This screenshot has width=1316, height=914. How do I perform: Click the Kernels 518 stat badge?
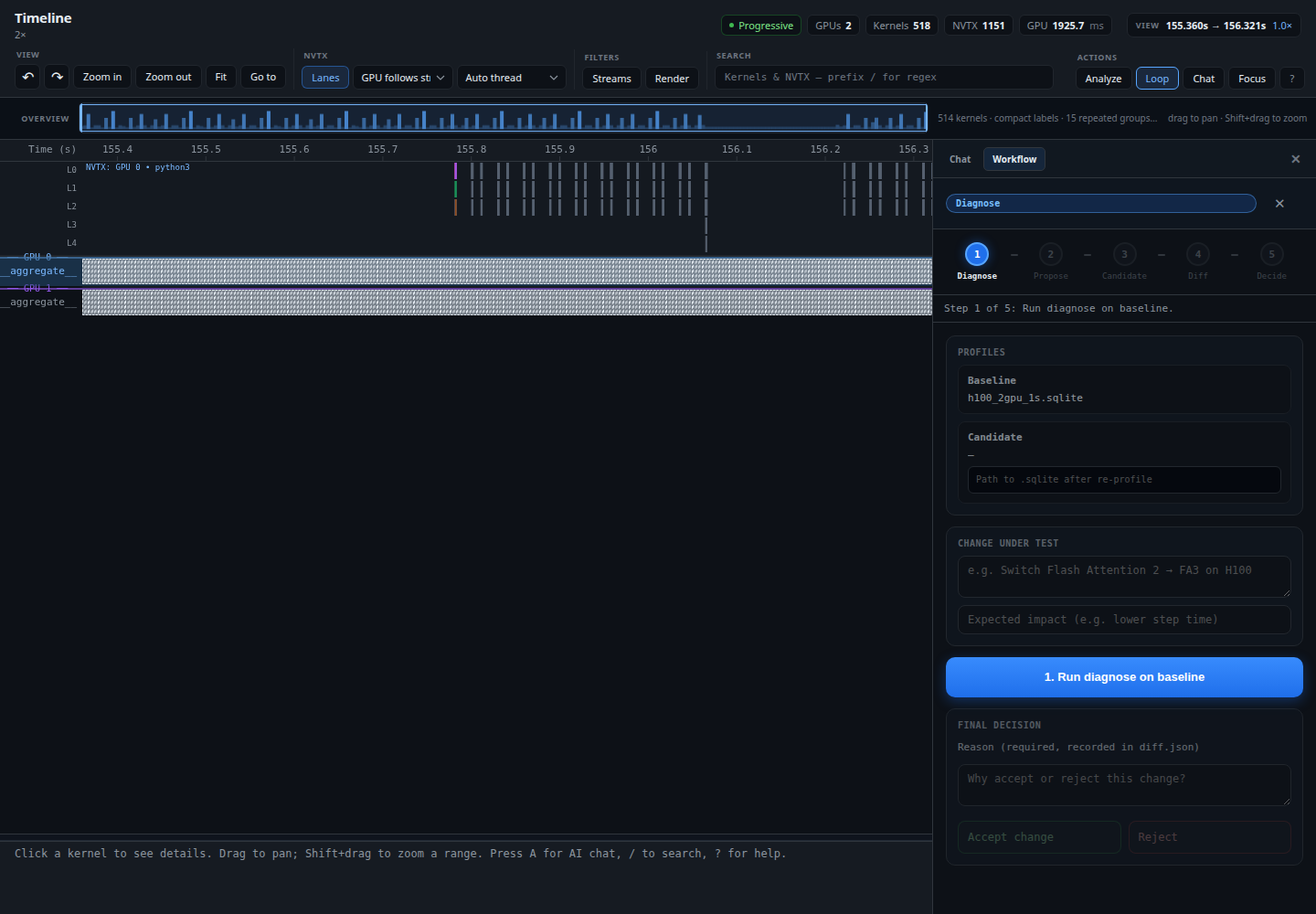pyautogui.click(x=901, y=26)
